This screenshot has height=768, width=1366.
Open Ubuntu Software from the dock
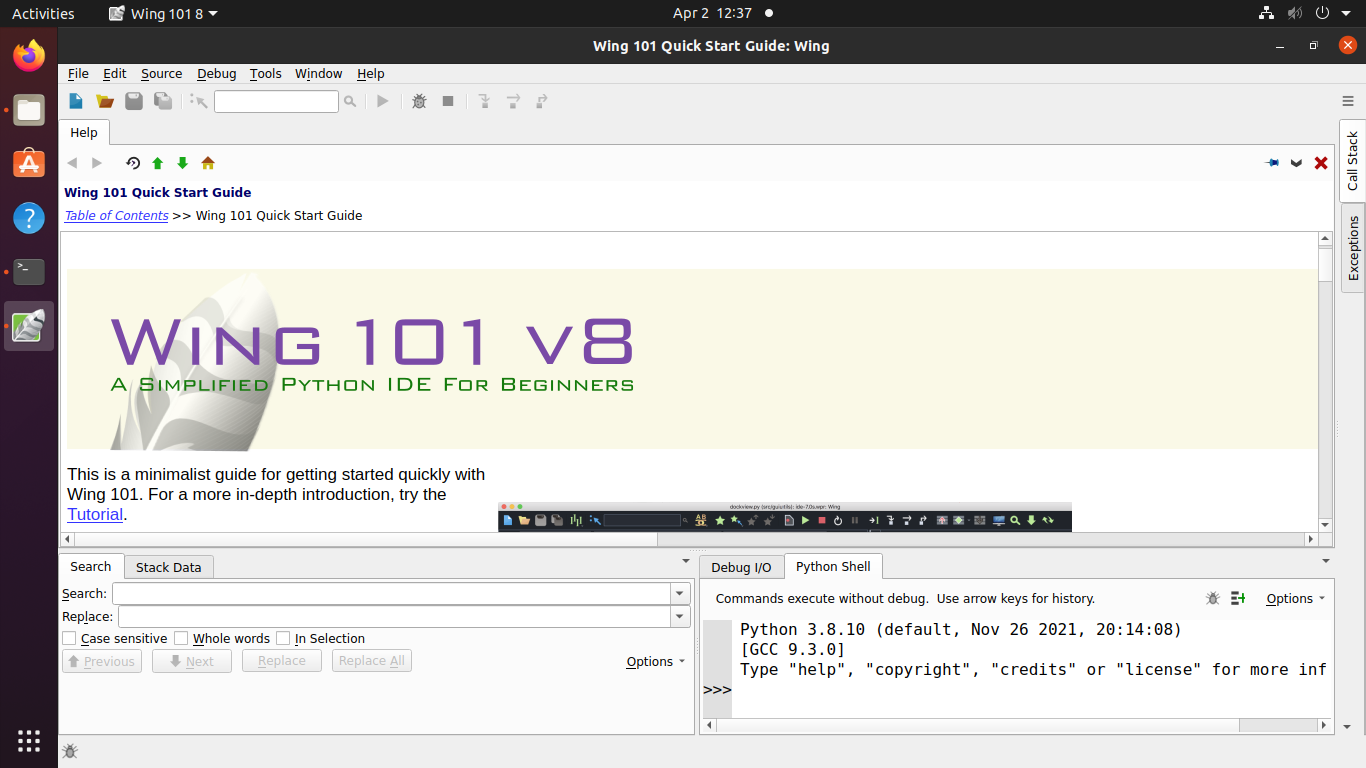click(x=29, y=163)
